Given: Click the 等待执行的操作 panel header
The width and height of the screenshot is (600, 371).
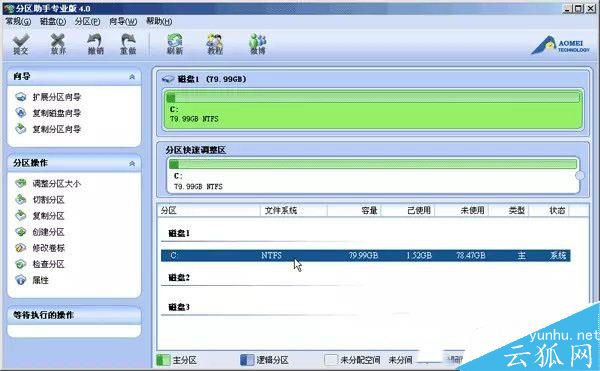Looking at the screenshot, I should point(74,315).
